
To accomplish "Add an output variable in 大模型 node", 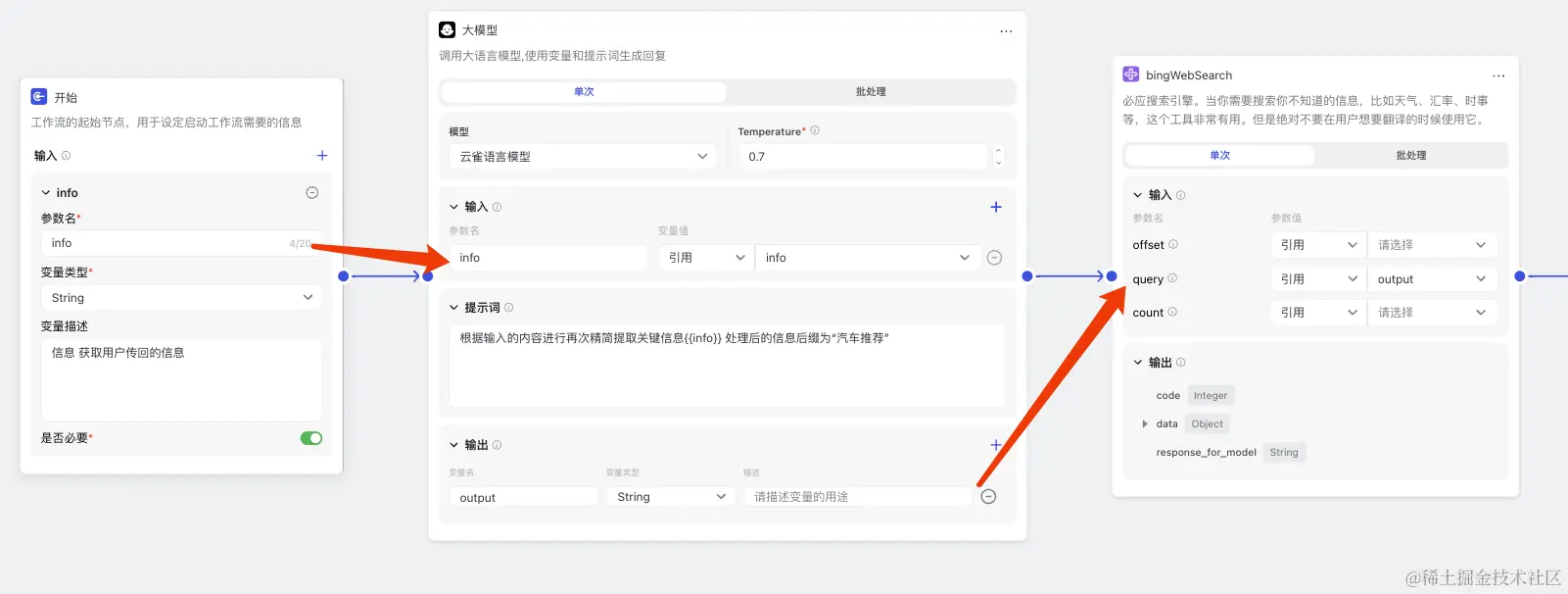I will coord(996,445).
